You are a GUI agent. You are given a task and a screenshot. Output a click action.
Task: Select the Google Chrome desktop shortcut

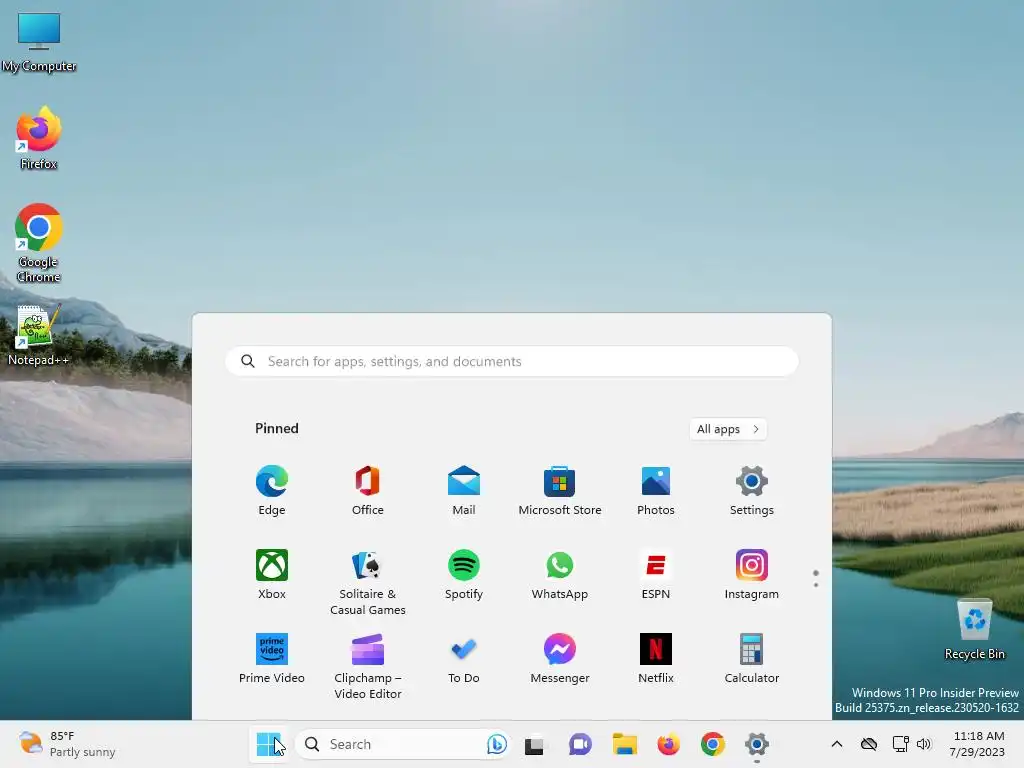click(x=39, y=243)
